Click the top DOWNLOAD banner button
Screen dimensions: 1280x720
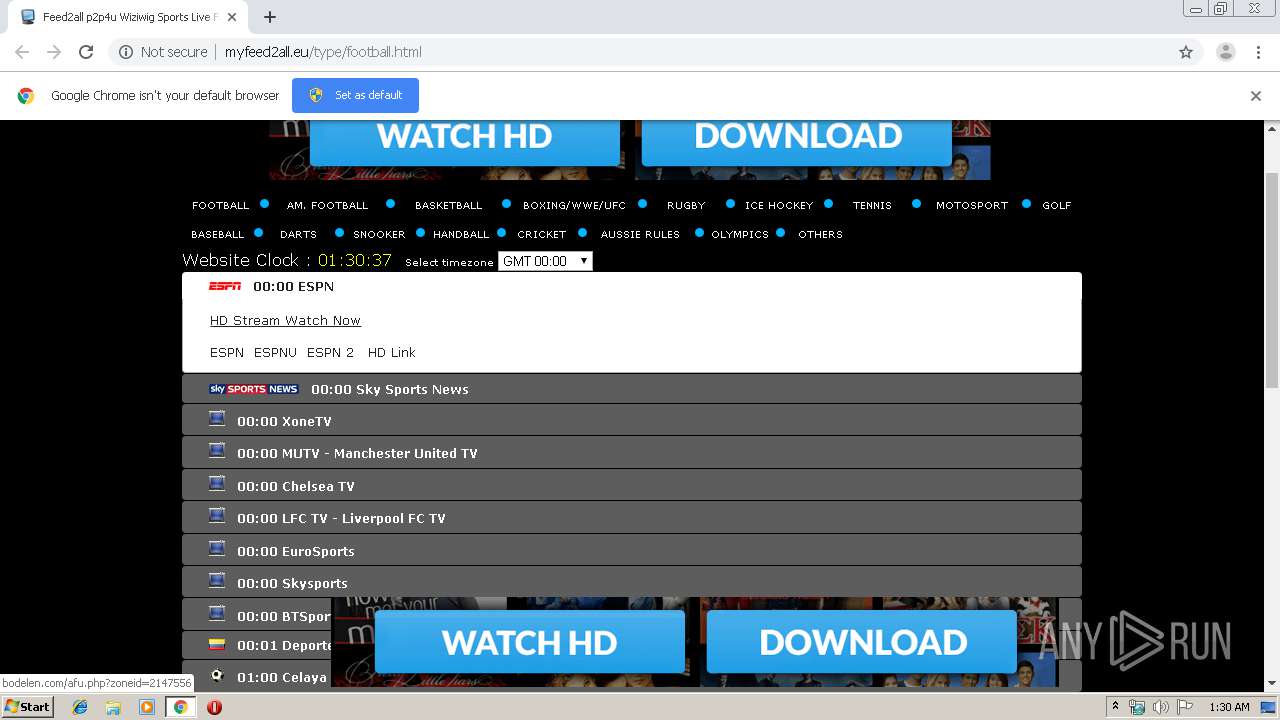click(797, 141)
